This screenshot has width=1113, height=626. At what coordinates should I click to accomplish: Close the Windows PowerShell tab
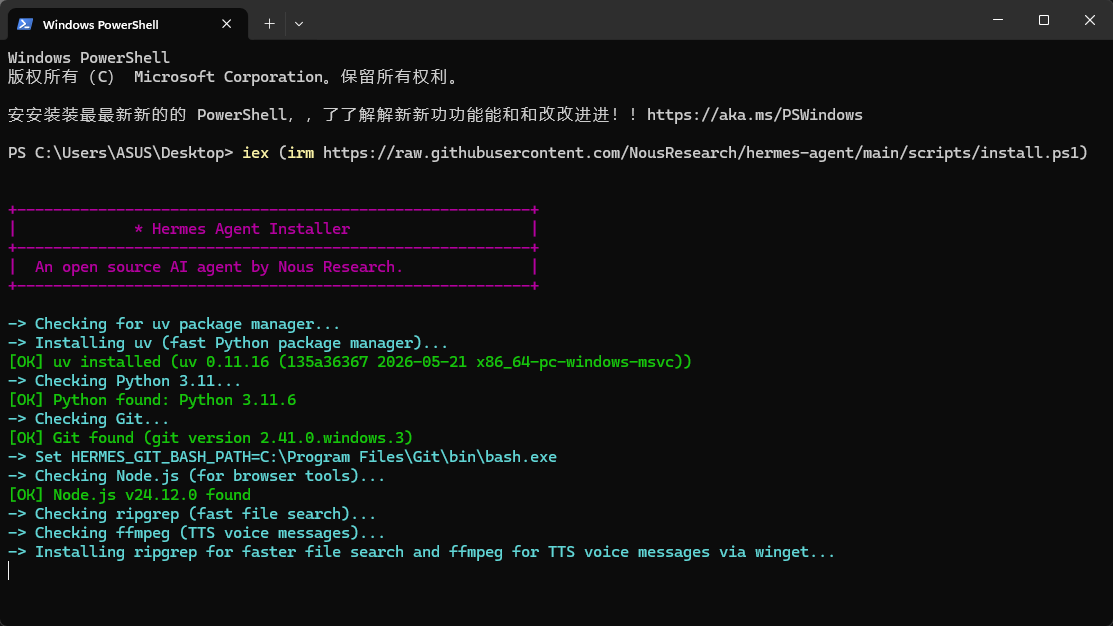[226, 24]
